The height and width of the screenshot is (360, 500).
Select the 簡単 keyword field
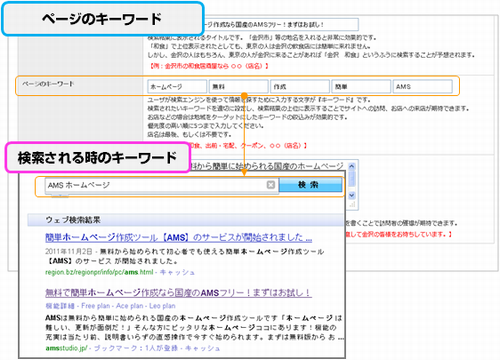[x=361, y=87]
